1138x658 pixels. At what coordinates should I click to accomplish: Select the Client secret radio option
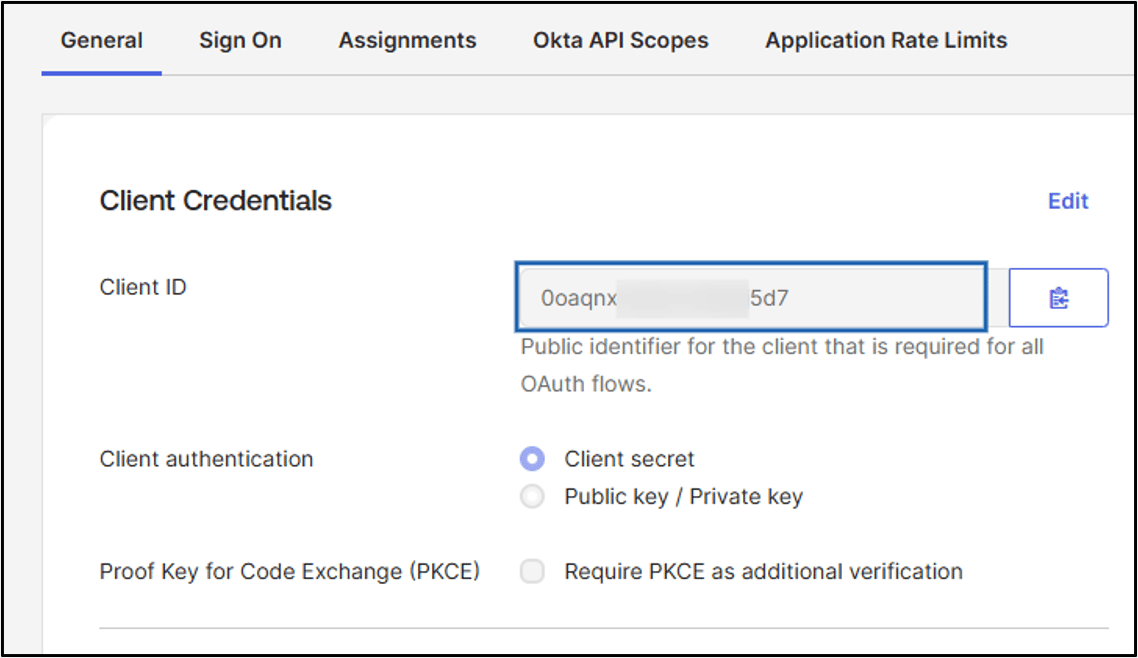click(532, 458)
